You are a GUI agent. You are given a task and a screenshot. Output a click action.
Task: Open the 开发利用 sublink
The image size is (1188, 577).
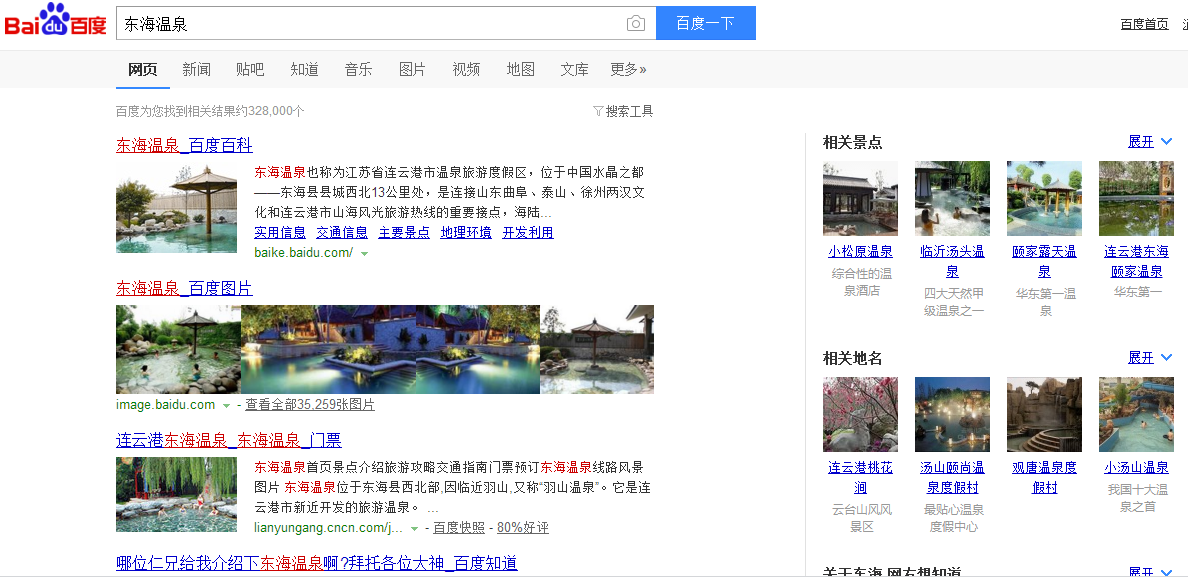tap(528, 232)
